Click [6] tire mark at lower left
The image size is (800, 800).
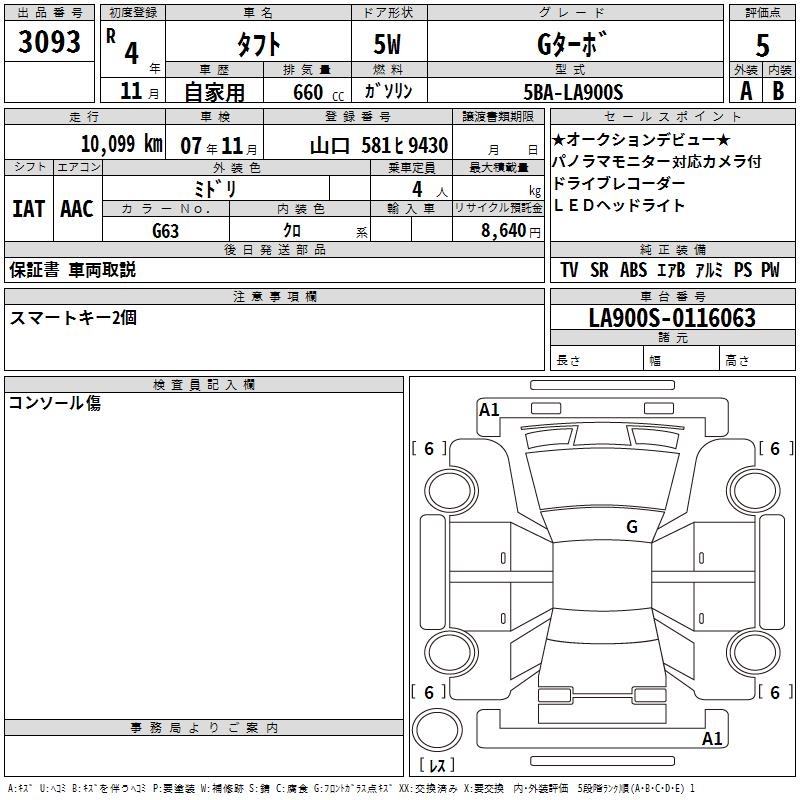click(x=429, y=692)
